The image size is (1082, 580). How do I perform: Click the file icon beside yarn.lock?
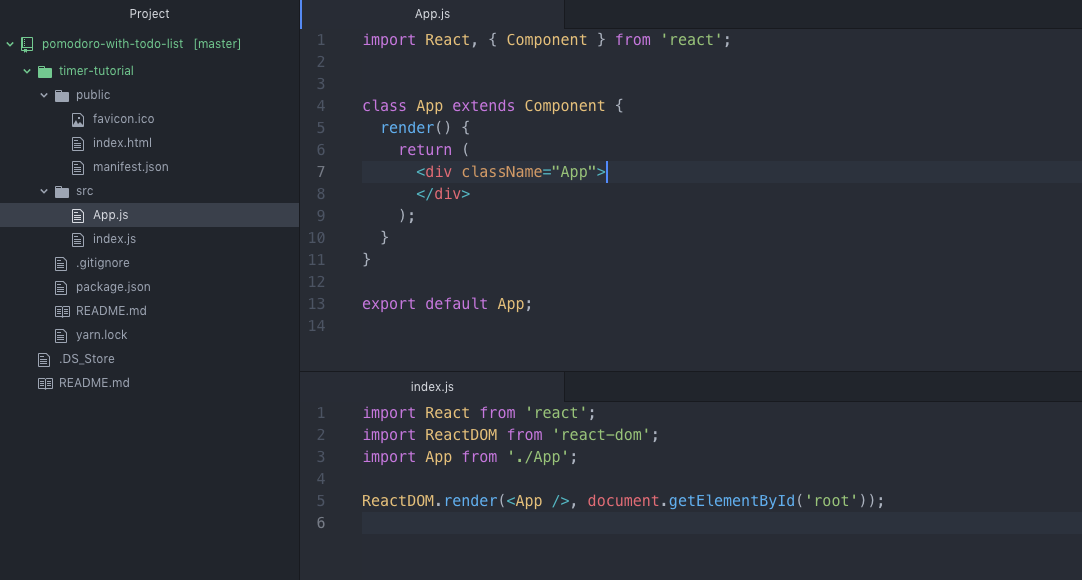[x=61, y=334]
